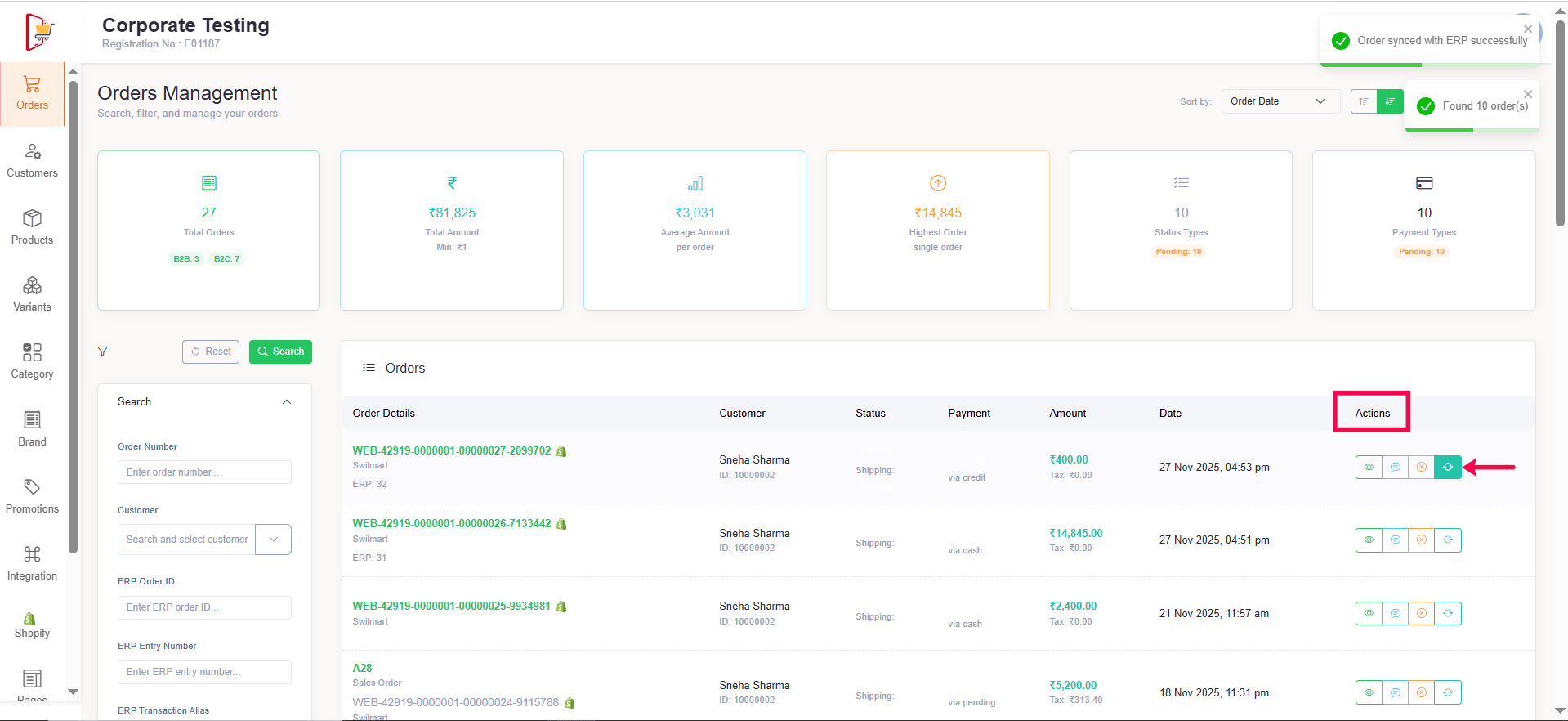
Task: Open the Sort by Order Date dropdown
Action: 1280,101
